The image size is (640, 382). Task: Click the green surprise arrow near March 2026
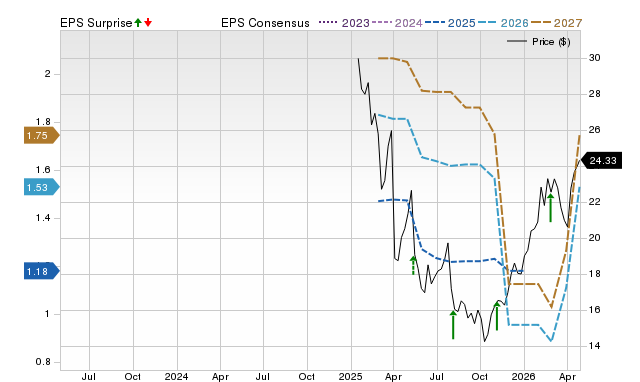[x=551, y=208]
